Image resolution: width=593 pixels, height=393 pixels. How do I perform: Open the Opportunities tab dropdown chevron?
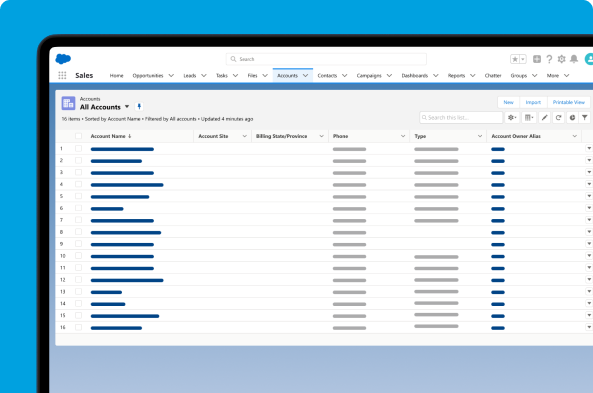point(171,76)
